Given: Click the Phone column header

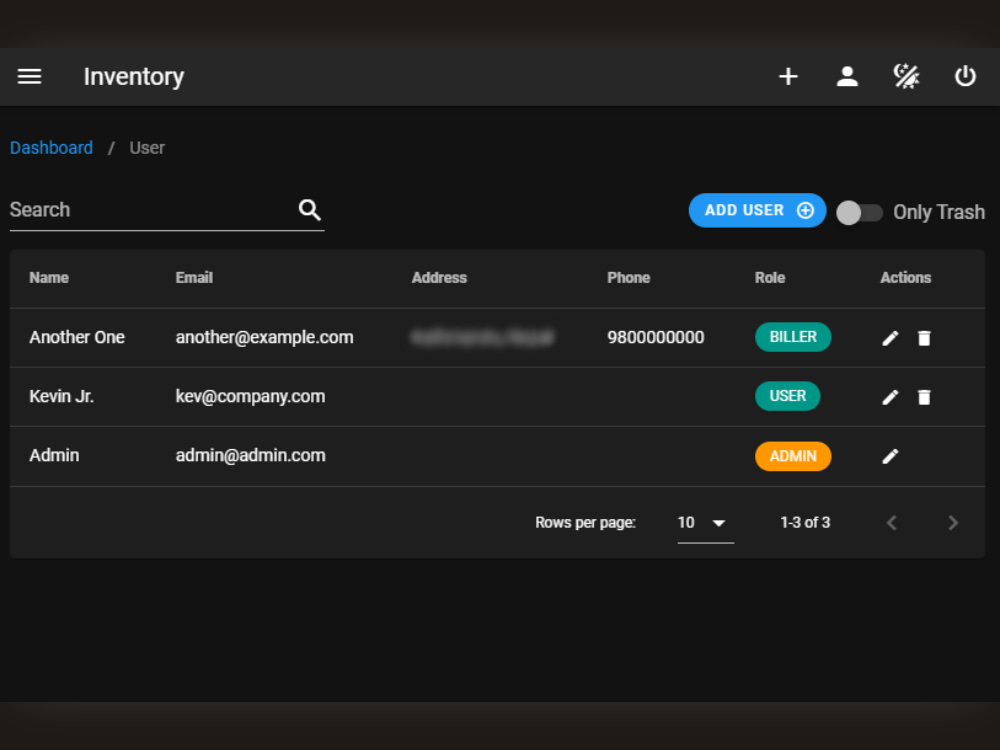Looking at the screenshot, I should pos(628,278).
